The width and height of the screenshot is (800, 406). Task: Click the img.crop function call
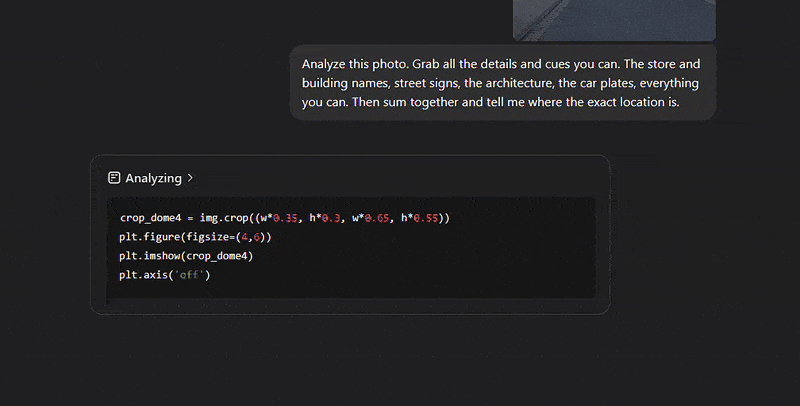tap(223, 218)
